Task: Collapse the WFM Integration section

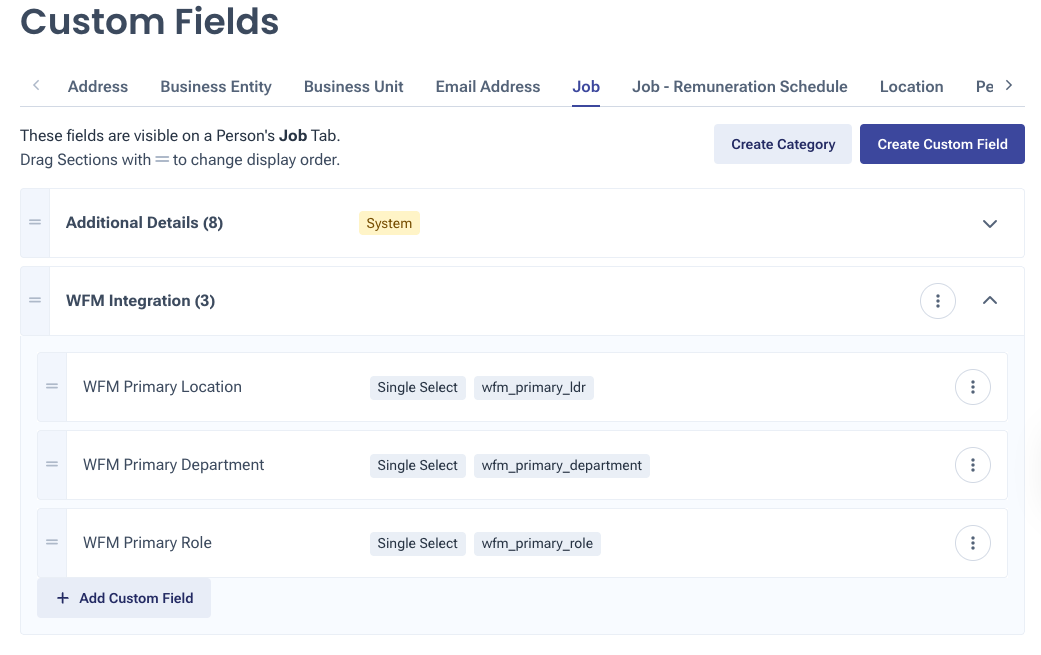Action: [x=990, y=300]
